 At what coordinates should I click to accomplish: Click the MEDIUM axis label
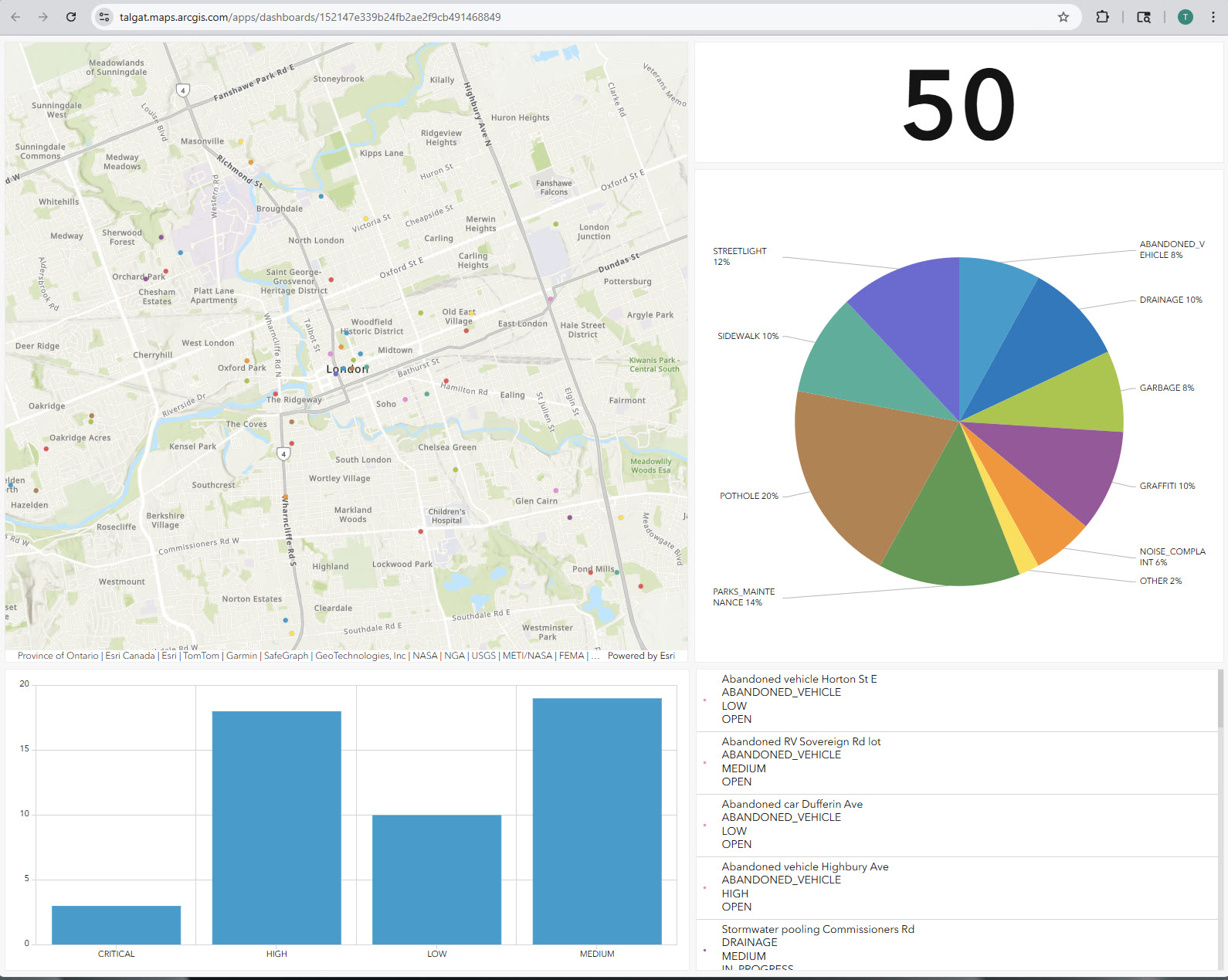(x=597, y=954)
